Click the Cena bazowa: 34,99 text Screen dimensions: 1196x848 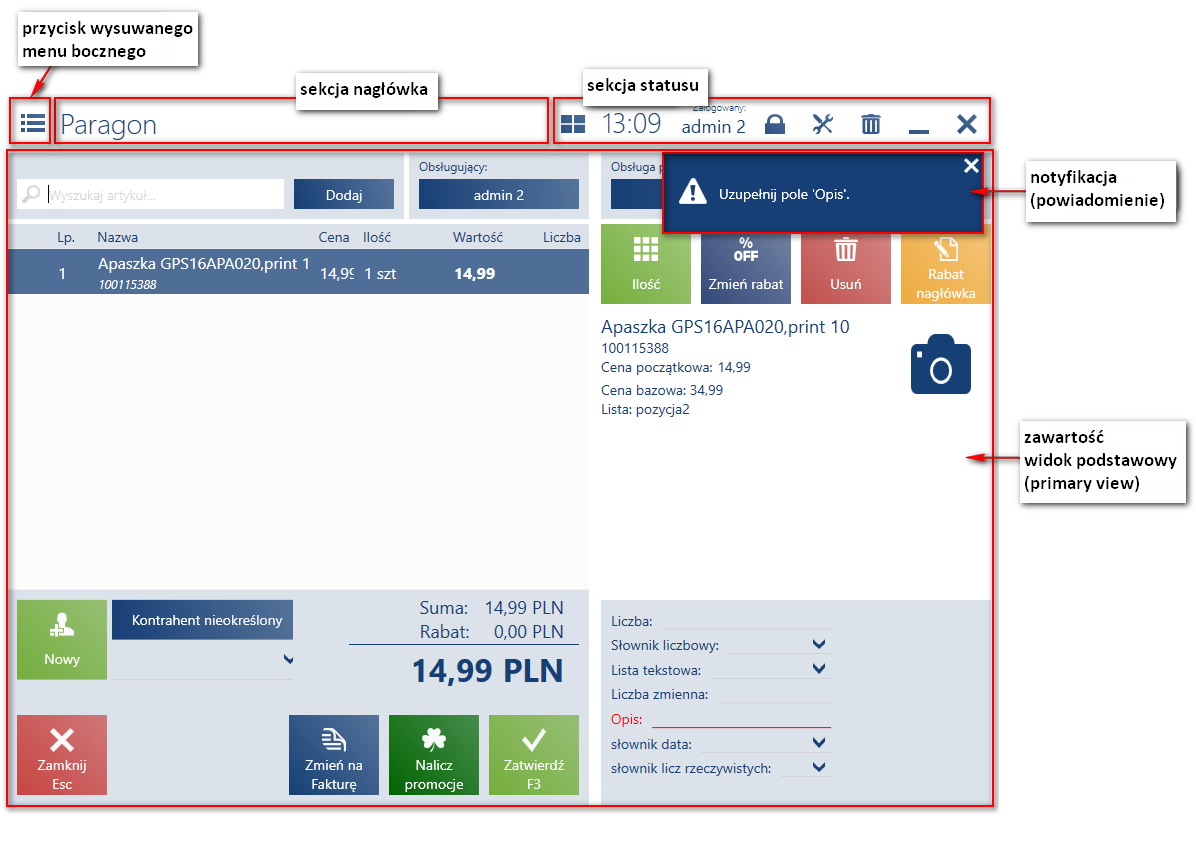click(x=661, y=390)
